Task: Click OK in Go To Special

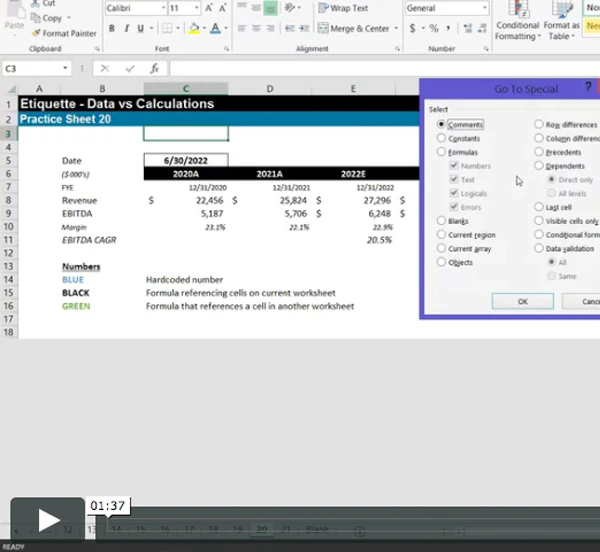Action: [x=523, y=301]
